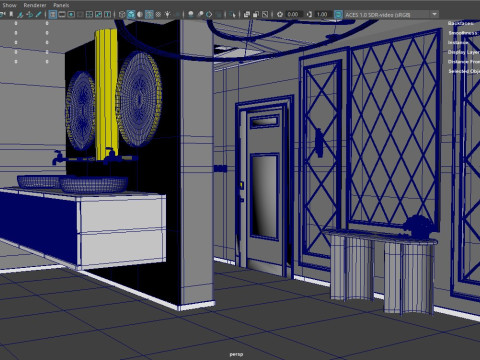Click the use all lights bulb icon
The width and height of the screenshot is (480, 360).
click(167, 14)
